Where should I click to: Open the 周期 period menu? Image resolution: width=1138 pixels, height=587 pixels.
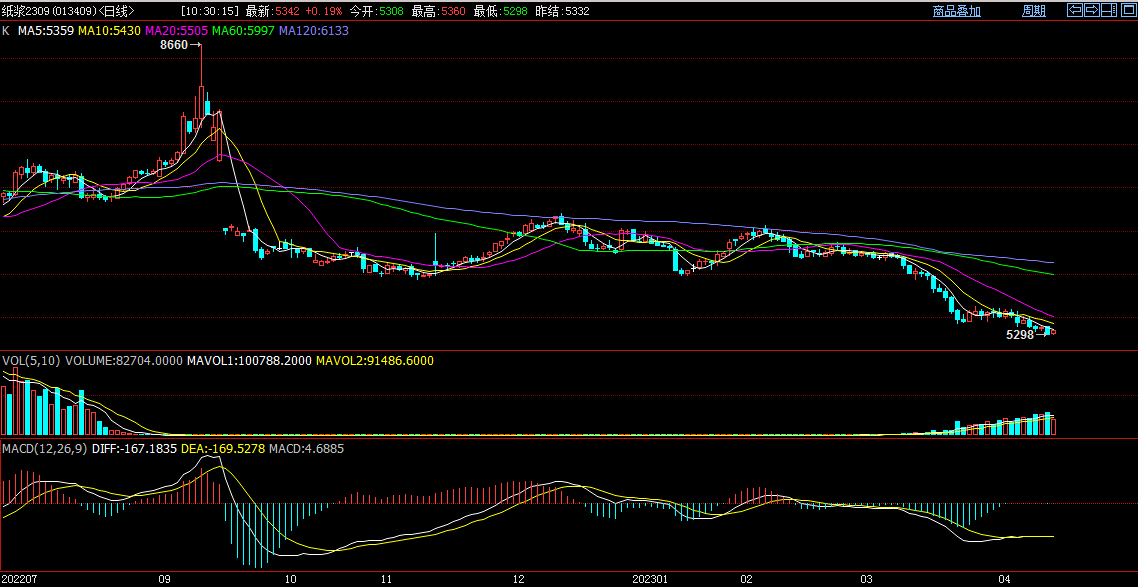1033,11
